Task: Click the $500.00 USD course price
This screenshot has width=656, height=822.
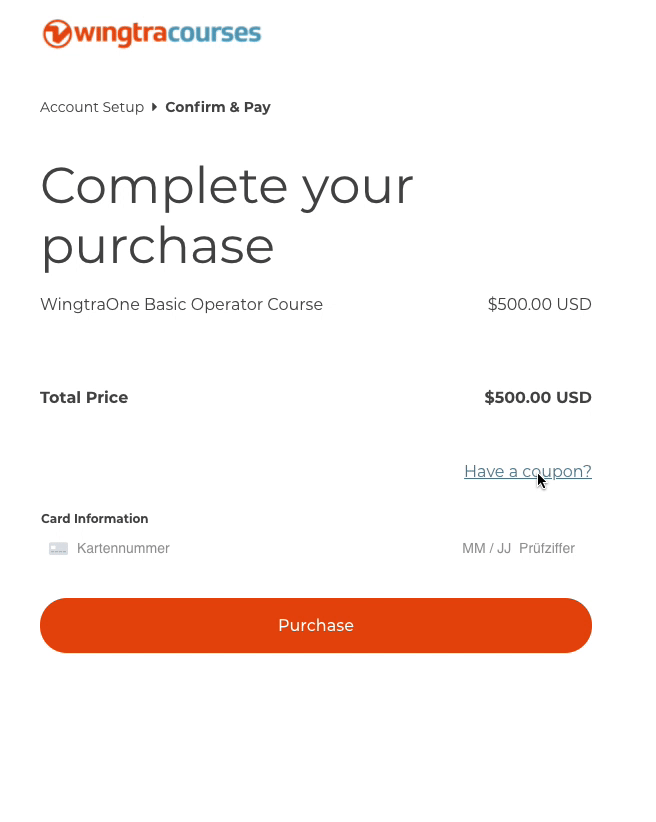Action: [x=539, y=304]
